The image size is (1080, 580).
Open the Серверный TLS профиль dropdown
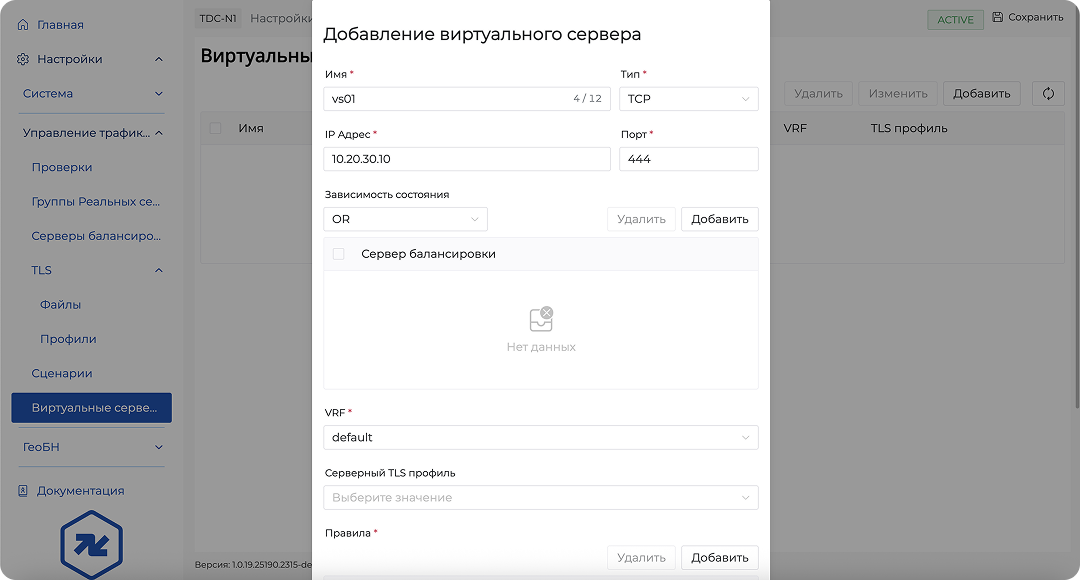(540, 498)
